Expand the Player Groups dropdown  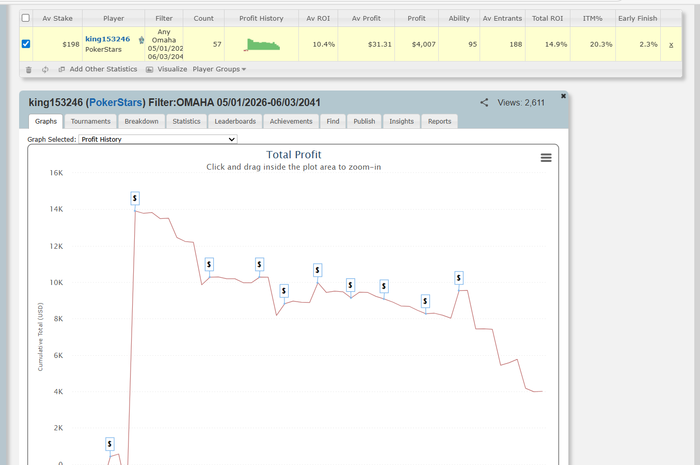tap(219, 69)
